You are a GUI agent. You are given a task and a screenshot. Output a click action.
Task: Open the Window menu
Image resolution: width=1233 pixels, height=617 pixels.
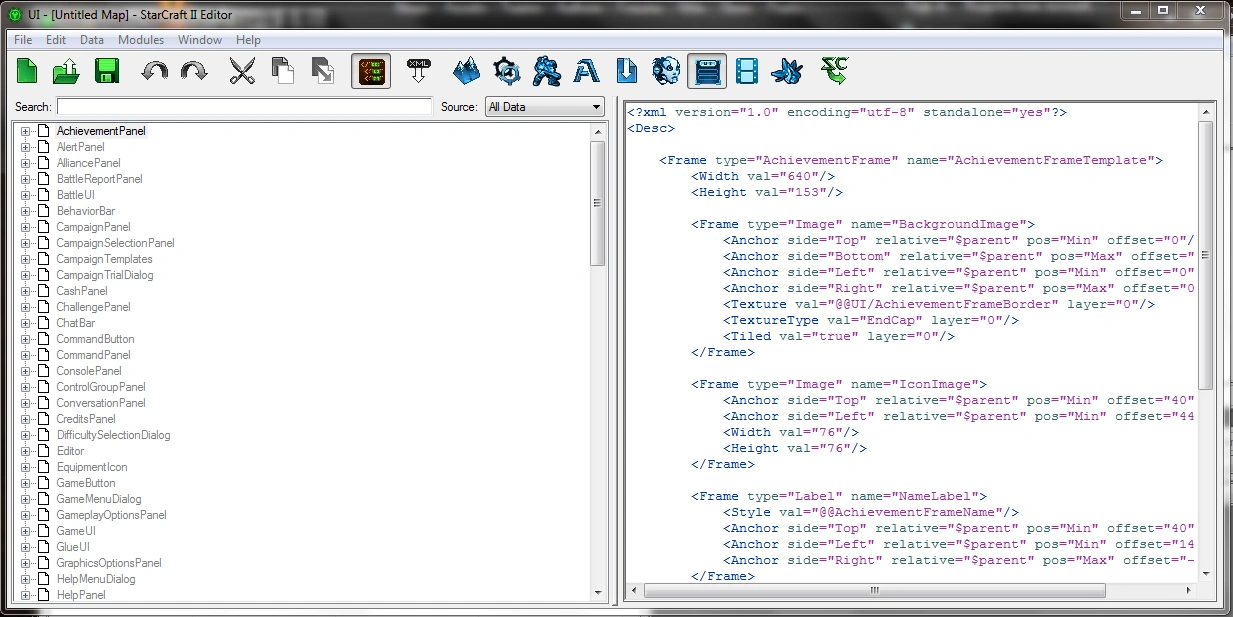(x=200, y=40)
